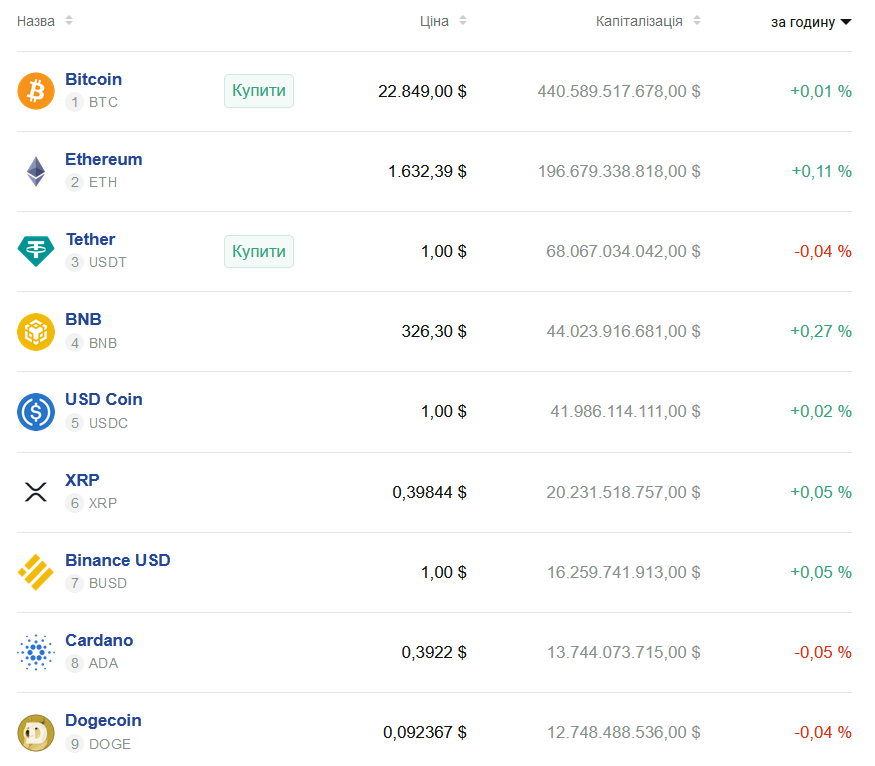Select Cardano hourly change -0,05 %
The image size is (875, 766).
pyautogui.click(x=823, y=652)
